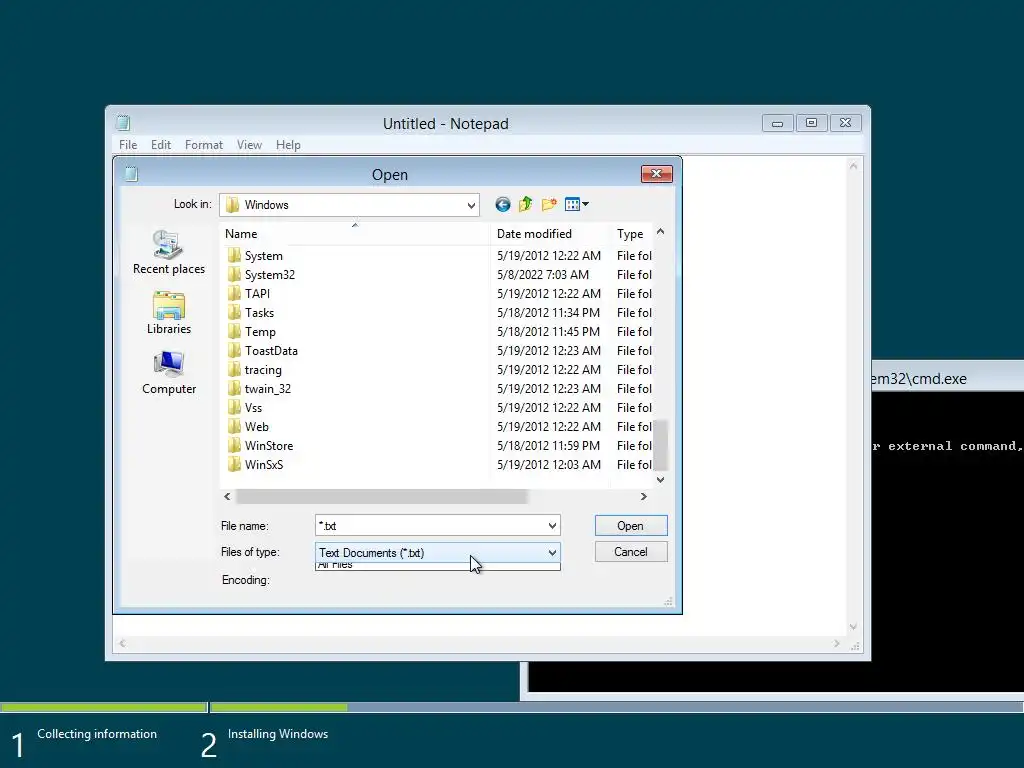Screen dimensions: 1024x768
Task: Select Libraries shortcut in places bar
Action: point(168,313)
